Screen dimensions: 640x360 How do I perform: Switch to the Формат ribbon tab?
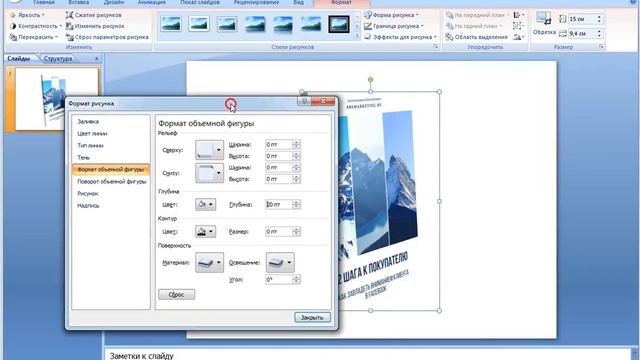click(x=341, y=2)
